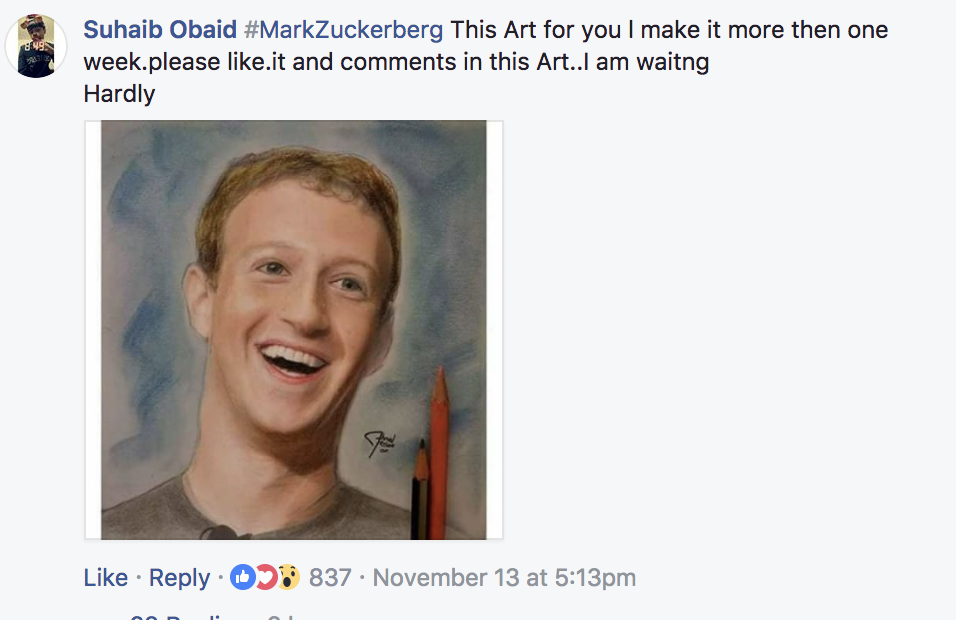Click the black pencil beside the red one

pyautogui.click(x=420, y=489)
